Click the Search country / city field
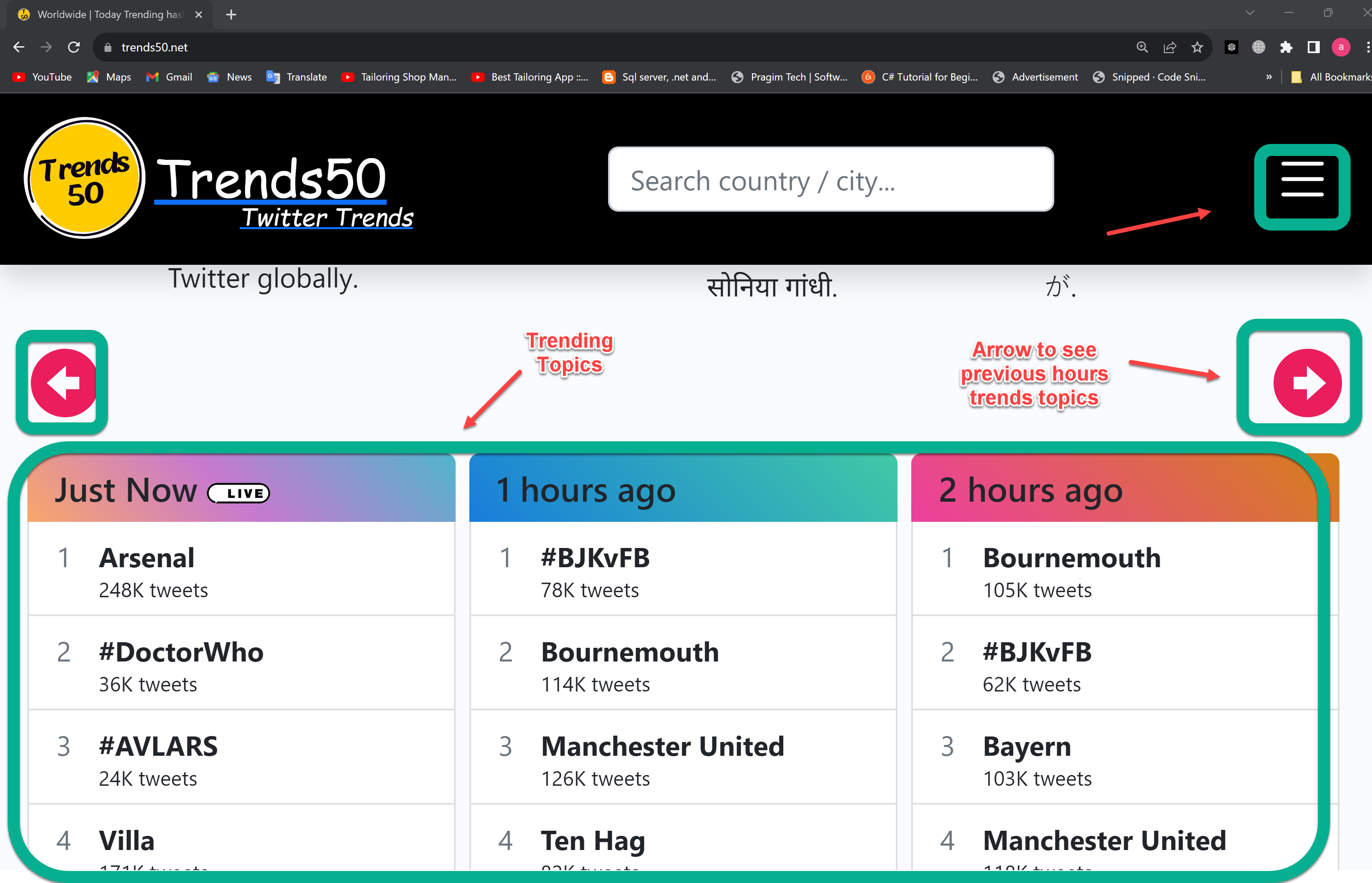Image resolution: width=1372 pixels, height=883 pixels. coord(830,180)
